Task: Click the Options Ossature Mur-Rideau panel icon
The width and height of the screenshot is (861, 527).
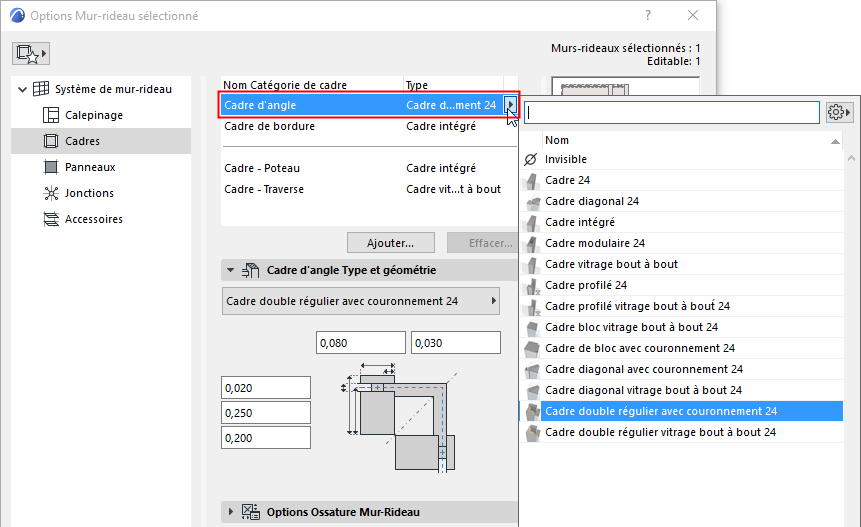Action: [251, 512]
